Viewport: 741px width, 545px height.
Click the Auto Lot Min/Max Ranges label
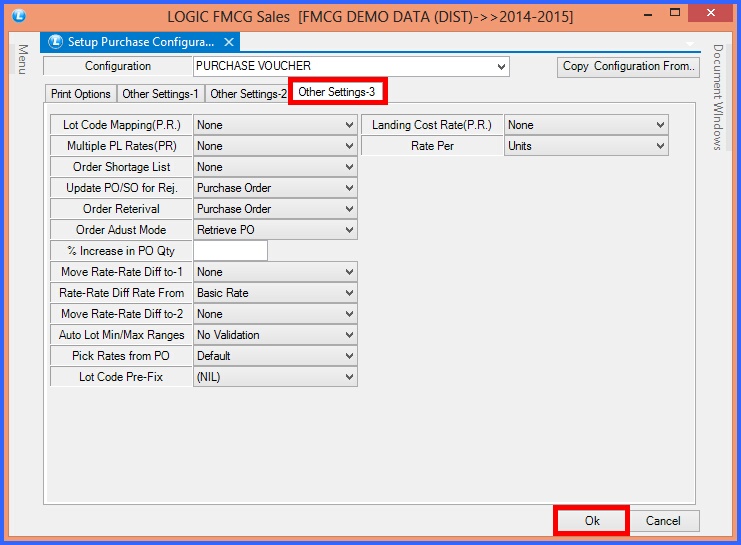pos(121,335)
